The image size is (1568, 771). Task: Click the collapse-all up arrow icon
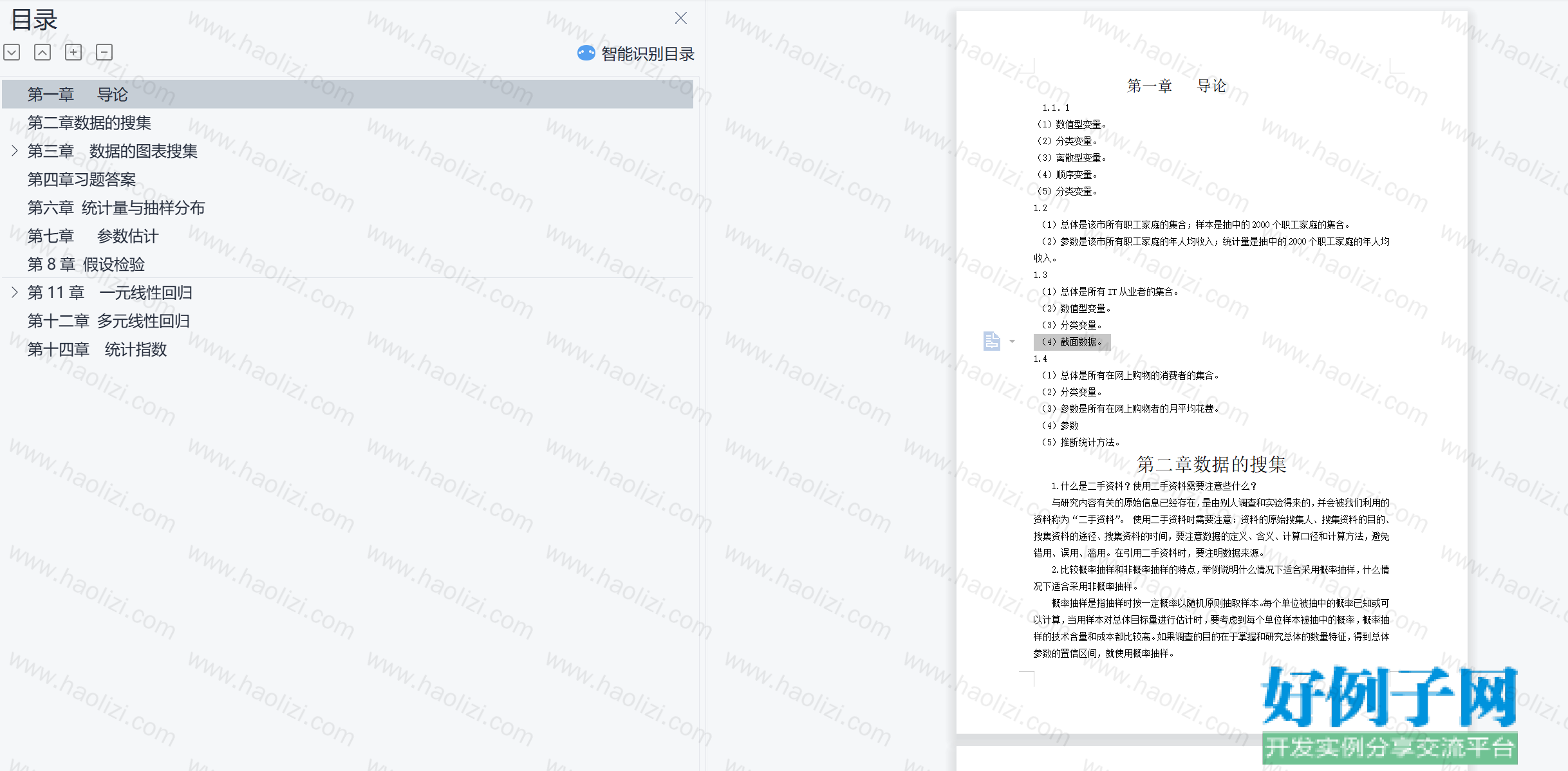[x=42, y=52]
